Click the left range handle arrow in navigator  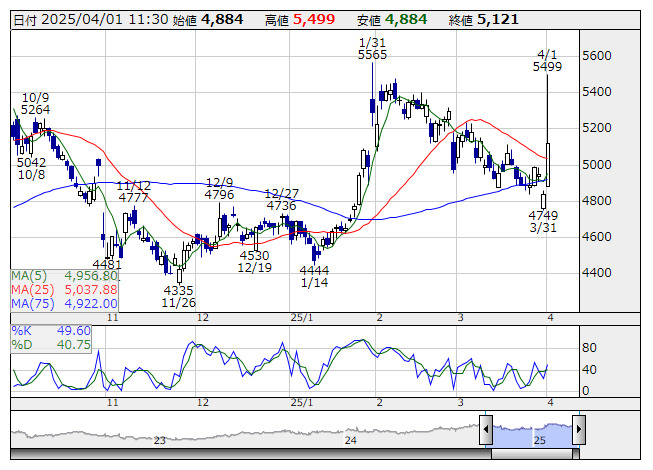pos(486,429)
